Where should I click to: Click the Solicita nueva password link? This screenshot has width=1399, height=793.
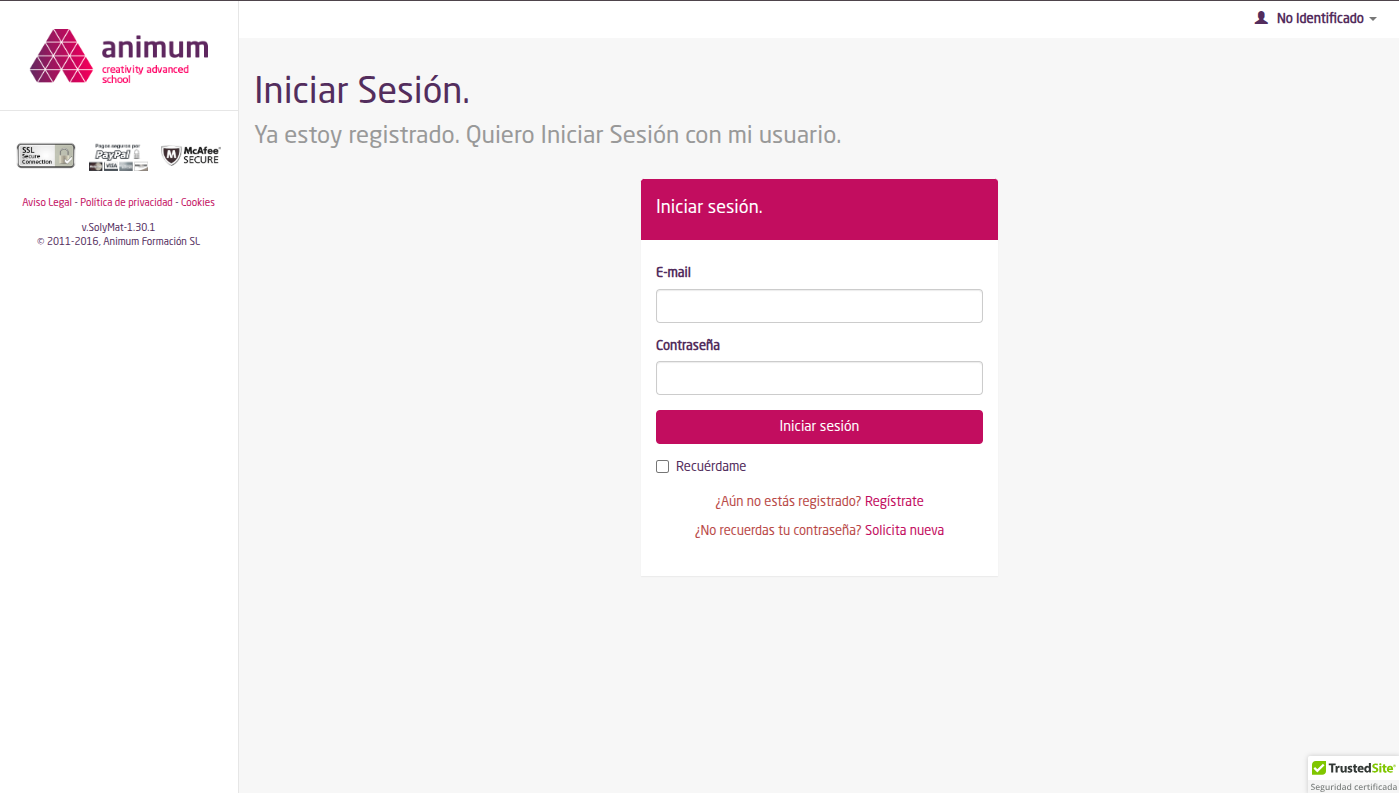(x=904, y=530)
